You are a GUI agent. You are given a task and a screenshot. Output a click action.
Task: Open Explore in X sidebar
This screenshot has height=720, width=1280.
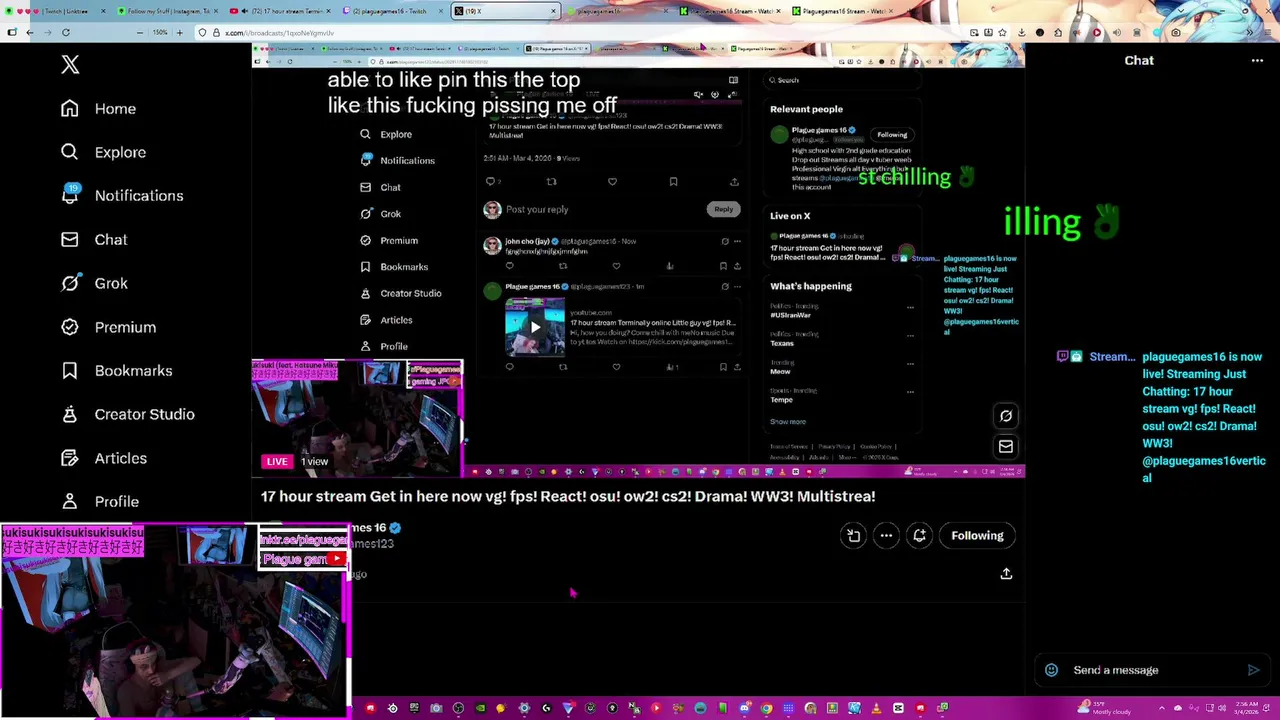103,152
